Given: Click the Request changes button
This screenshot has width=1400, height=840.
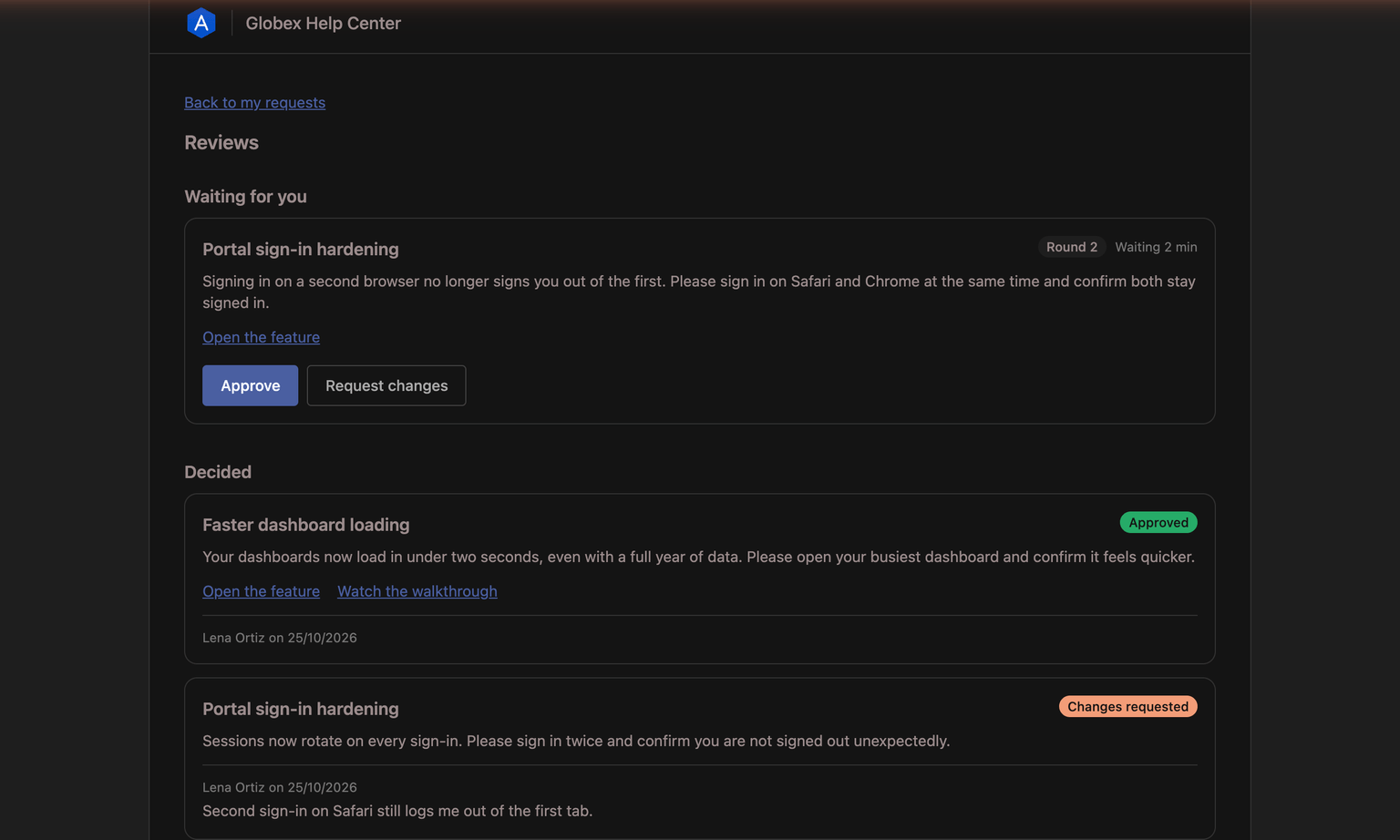Looking at the screenshot, I should 386,385.
